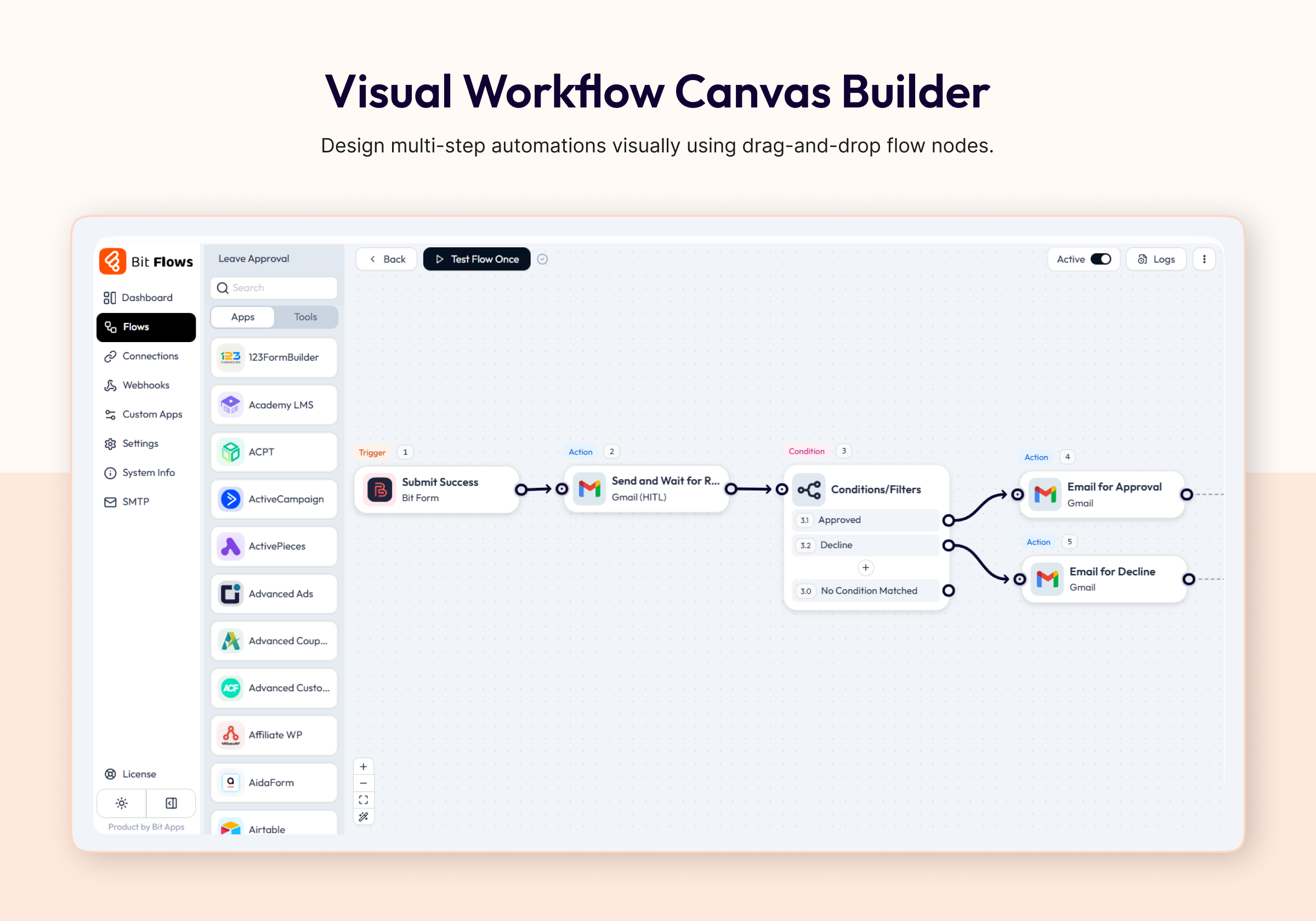This screenshot has width=1316, height=921.
Task: Select the Submit Success trigger node
Action: coord(437,490)
